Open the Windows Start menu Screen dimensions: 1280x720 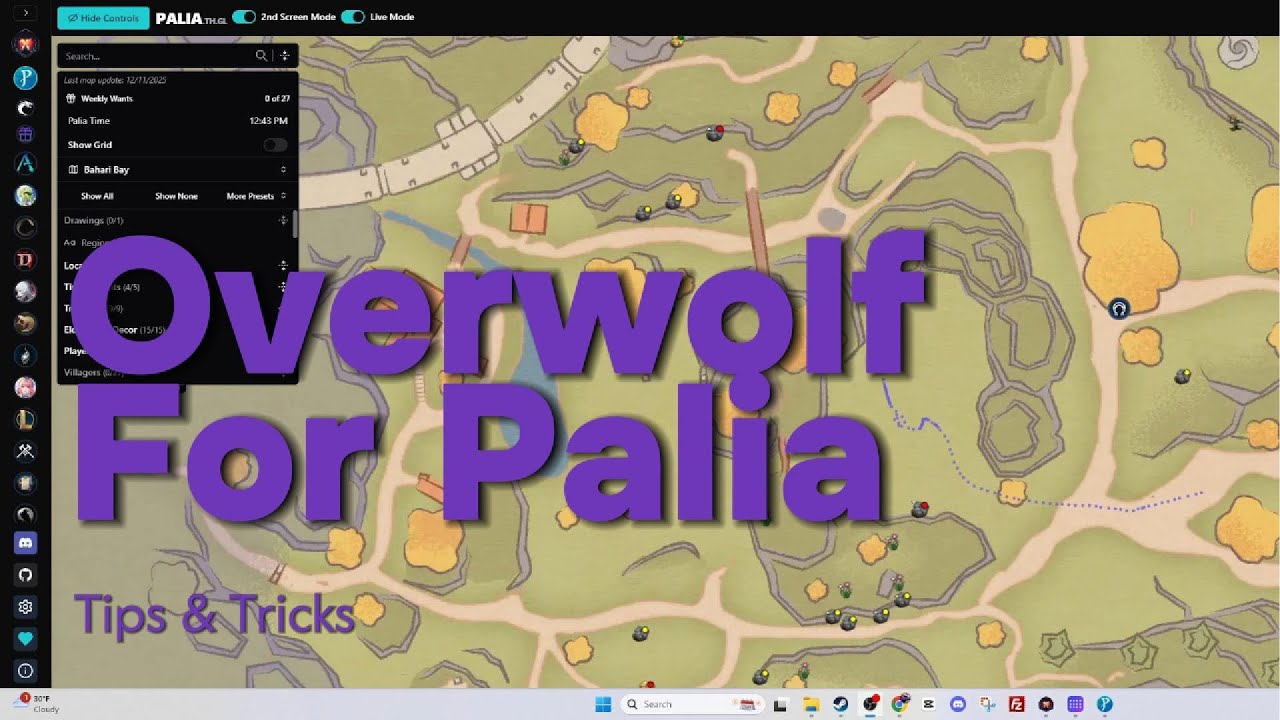point(603,704)
